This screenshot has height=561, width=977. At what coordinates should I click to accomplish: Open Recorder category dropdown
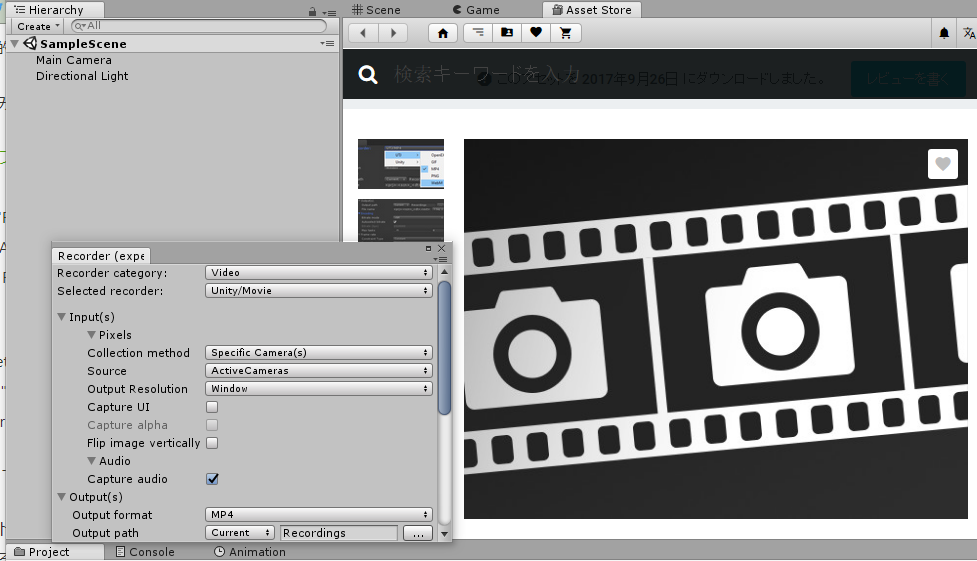pos(318,272)
